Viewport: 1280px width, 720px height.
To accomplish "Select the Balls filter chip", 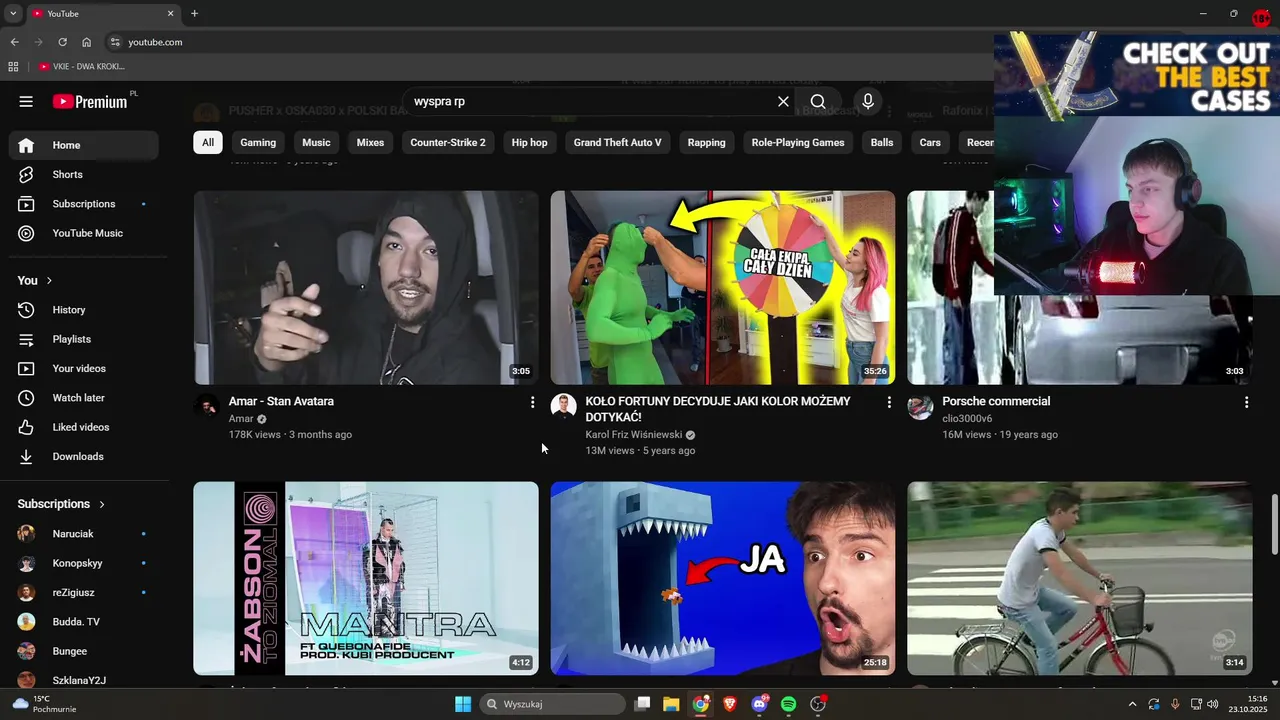I will (882, 142).
